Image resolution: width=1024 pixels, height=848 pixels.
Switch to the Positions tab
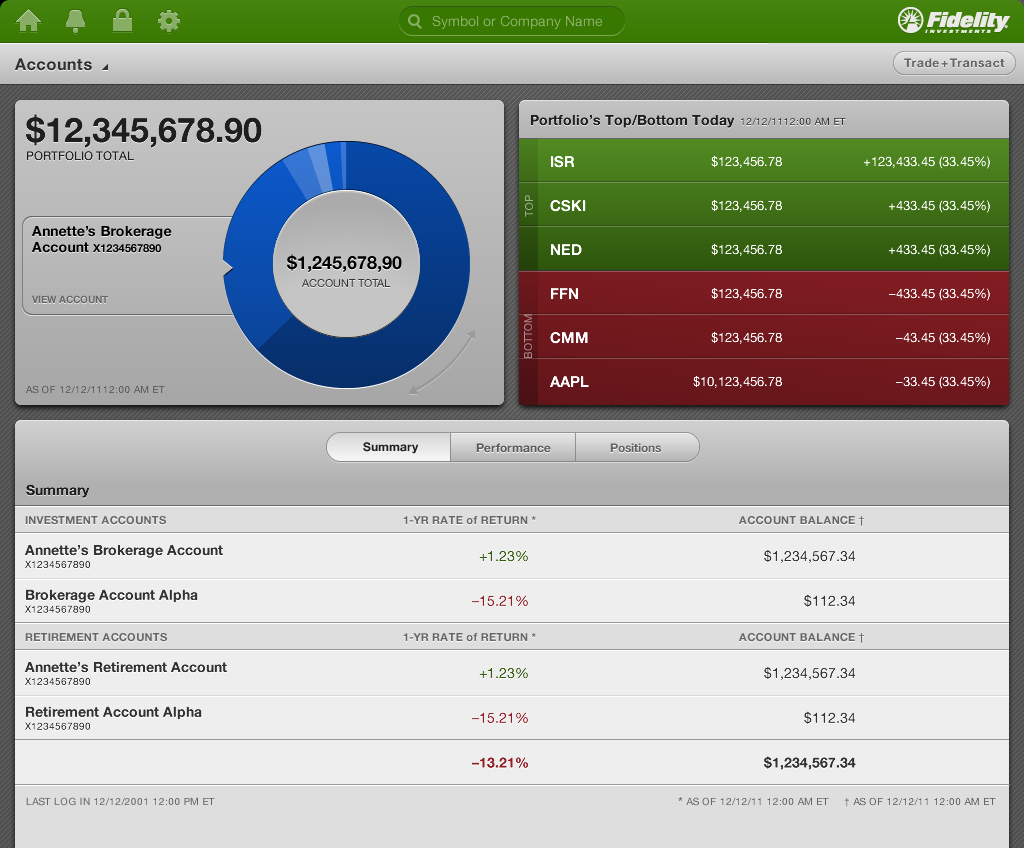(x=636, y=448)
